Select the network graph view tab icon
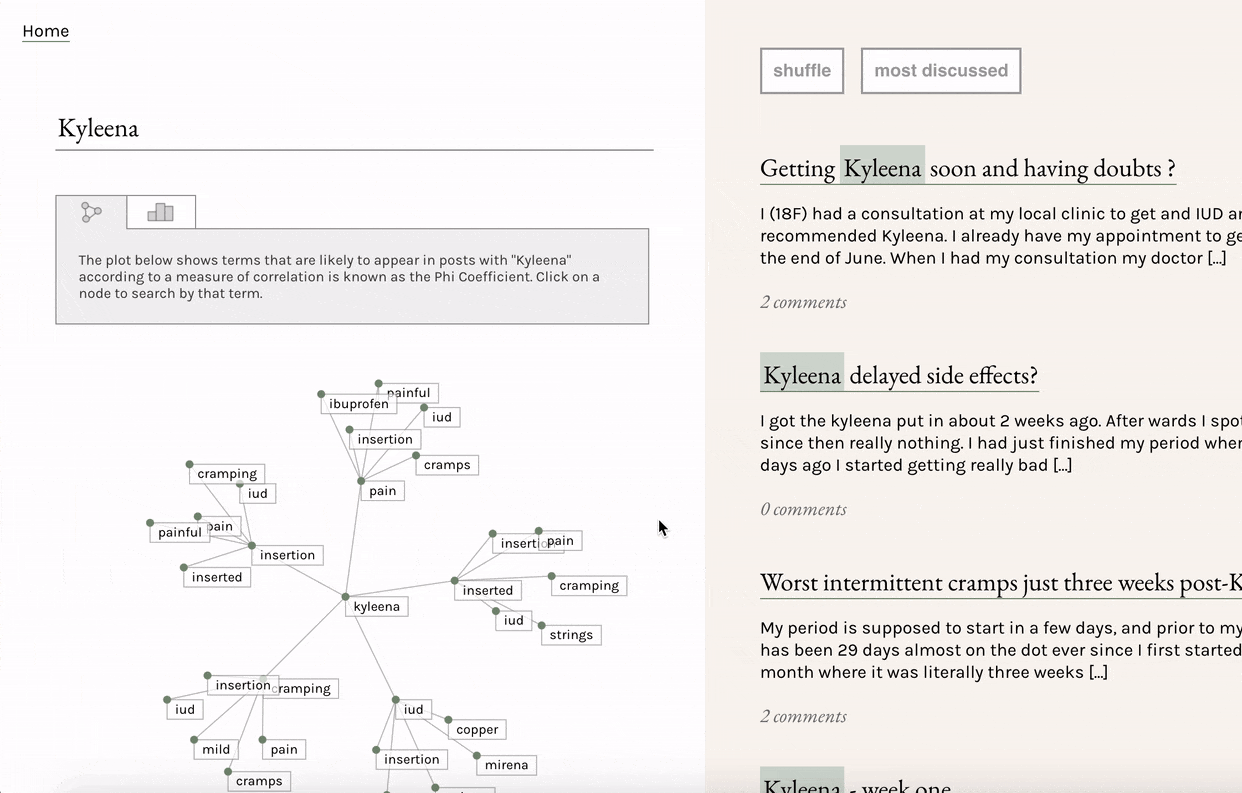 pyautogui.click(x=91, y=212)
